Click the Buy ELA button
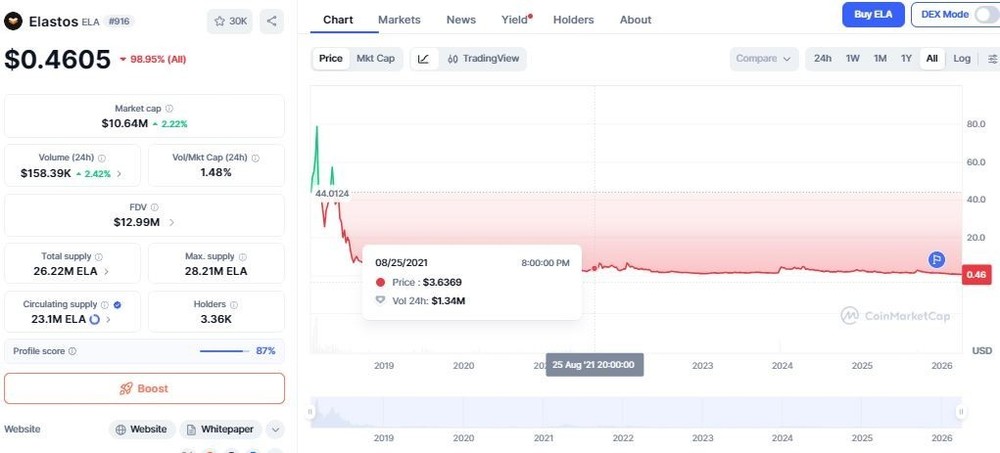This screenshot has height=453, width=1000. pyautogui.click(x=873, y=15)
